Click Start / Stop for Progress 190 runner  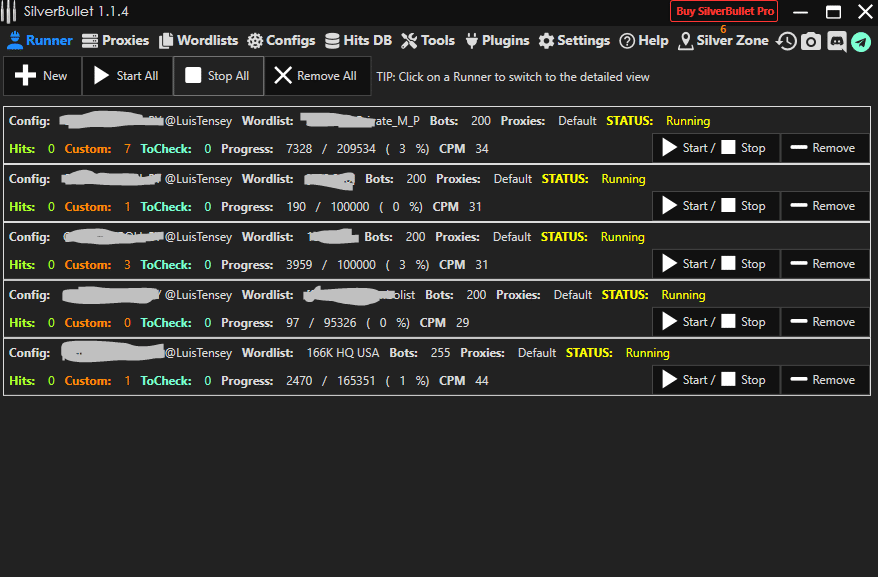pyautogui.click(x=716, y=206)
